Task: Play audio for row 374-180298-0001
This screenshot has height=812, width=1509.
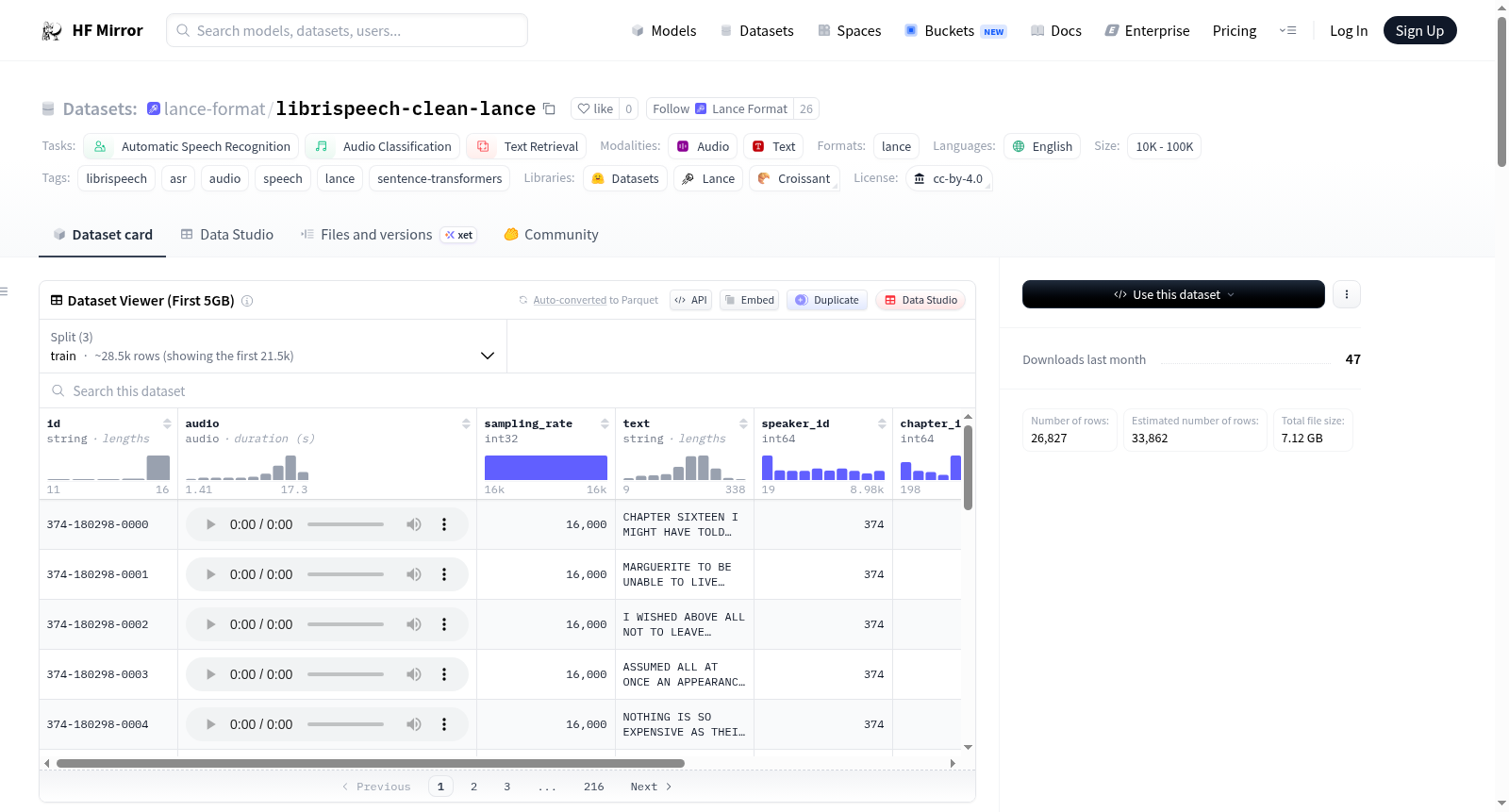Action: click(210, 574)
